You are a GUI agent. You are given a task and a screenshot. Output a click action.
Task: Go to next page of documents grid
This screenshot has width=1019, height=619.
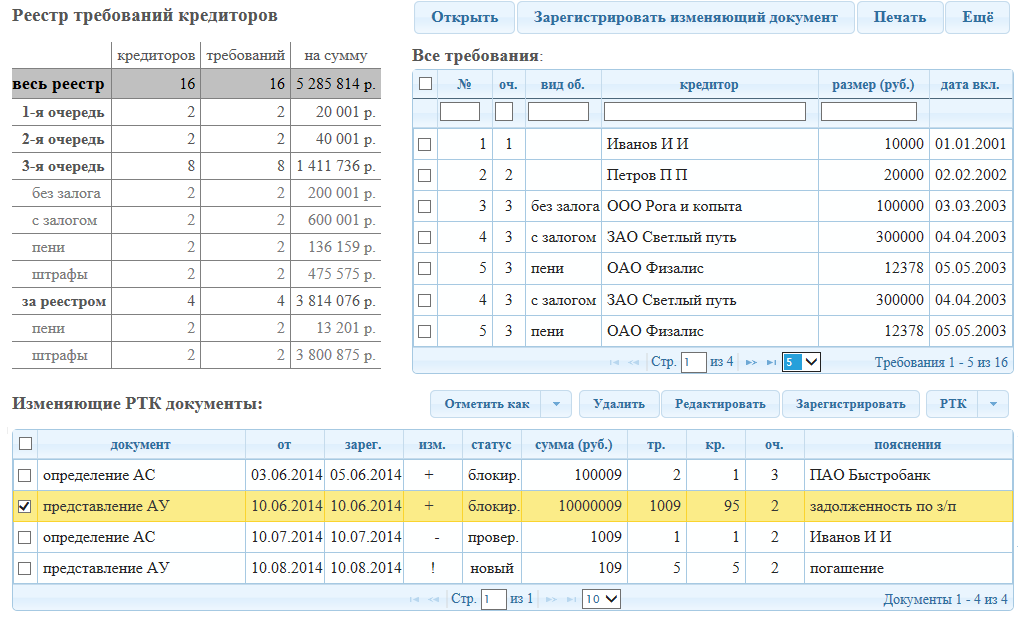coord(550,599)
